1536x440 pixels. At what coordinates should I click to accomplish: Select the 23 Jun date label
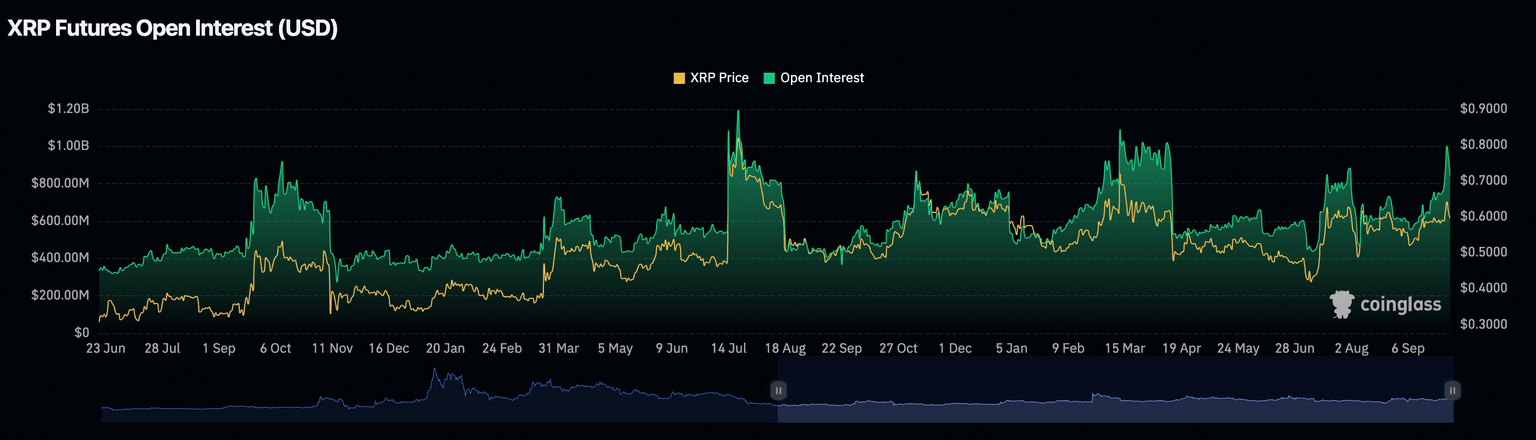tap(107, 349)
